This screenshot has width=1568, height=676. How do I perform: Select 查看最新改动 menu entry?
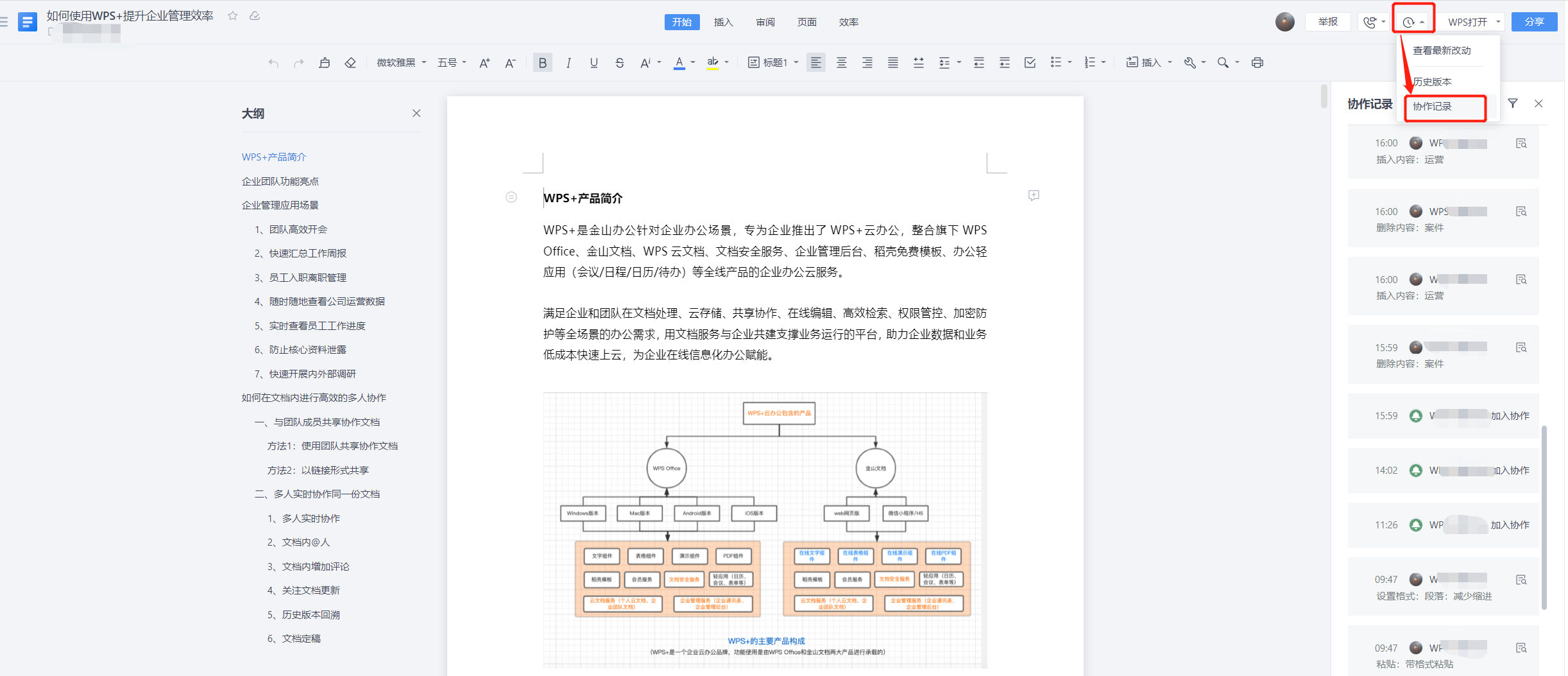1442,50
